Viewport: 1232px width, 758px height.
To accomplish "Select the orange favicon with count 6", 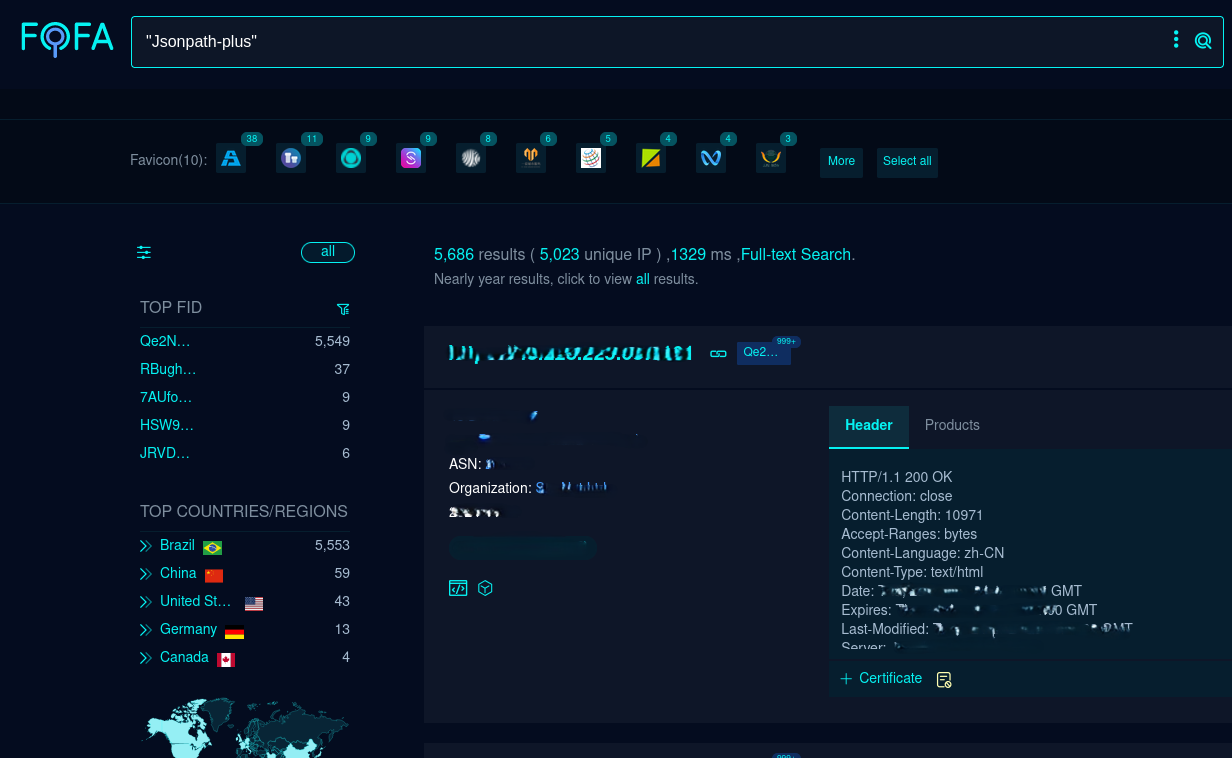I will coord(531,158).
